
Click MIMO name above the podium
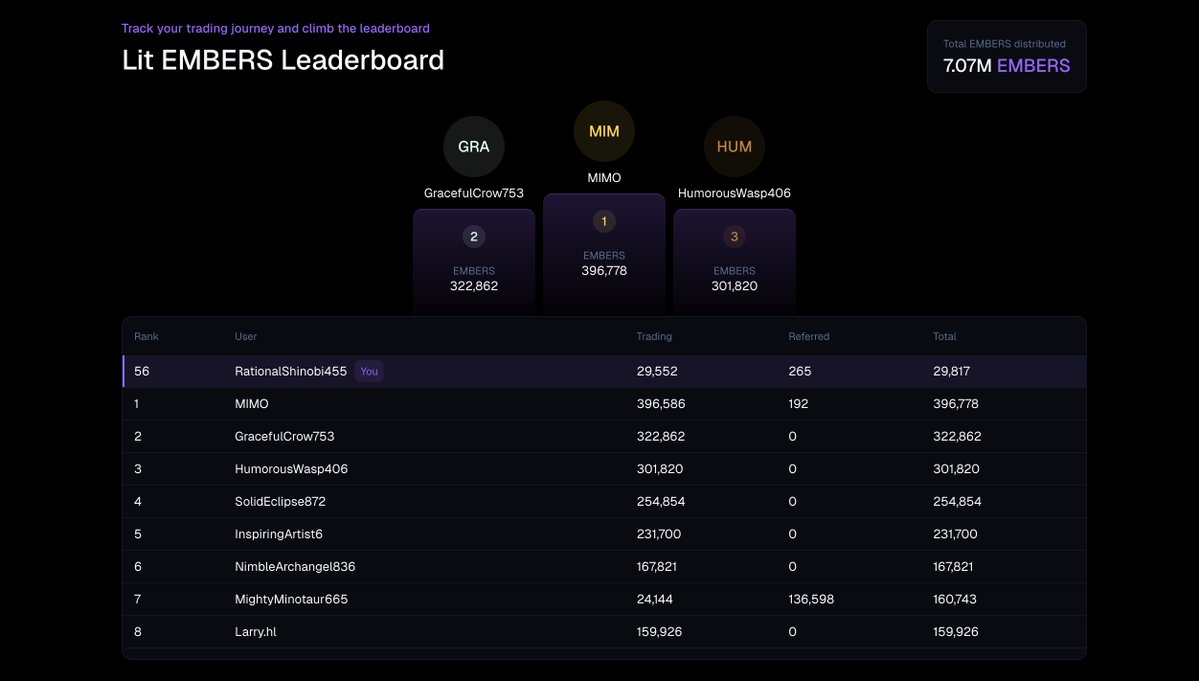point(604,178)
